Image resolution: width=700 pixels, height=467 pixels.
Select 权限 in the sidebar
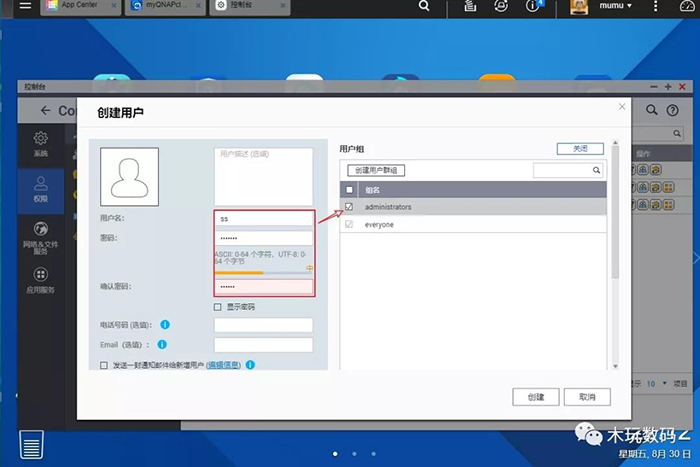coord(41,190)
